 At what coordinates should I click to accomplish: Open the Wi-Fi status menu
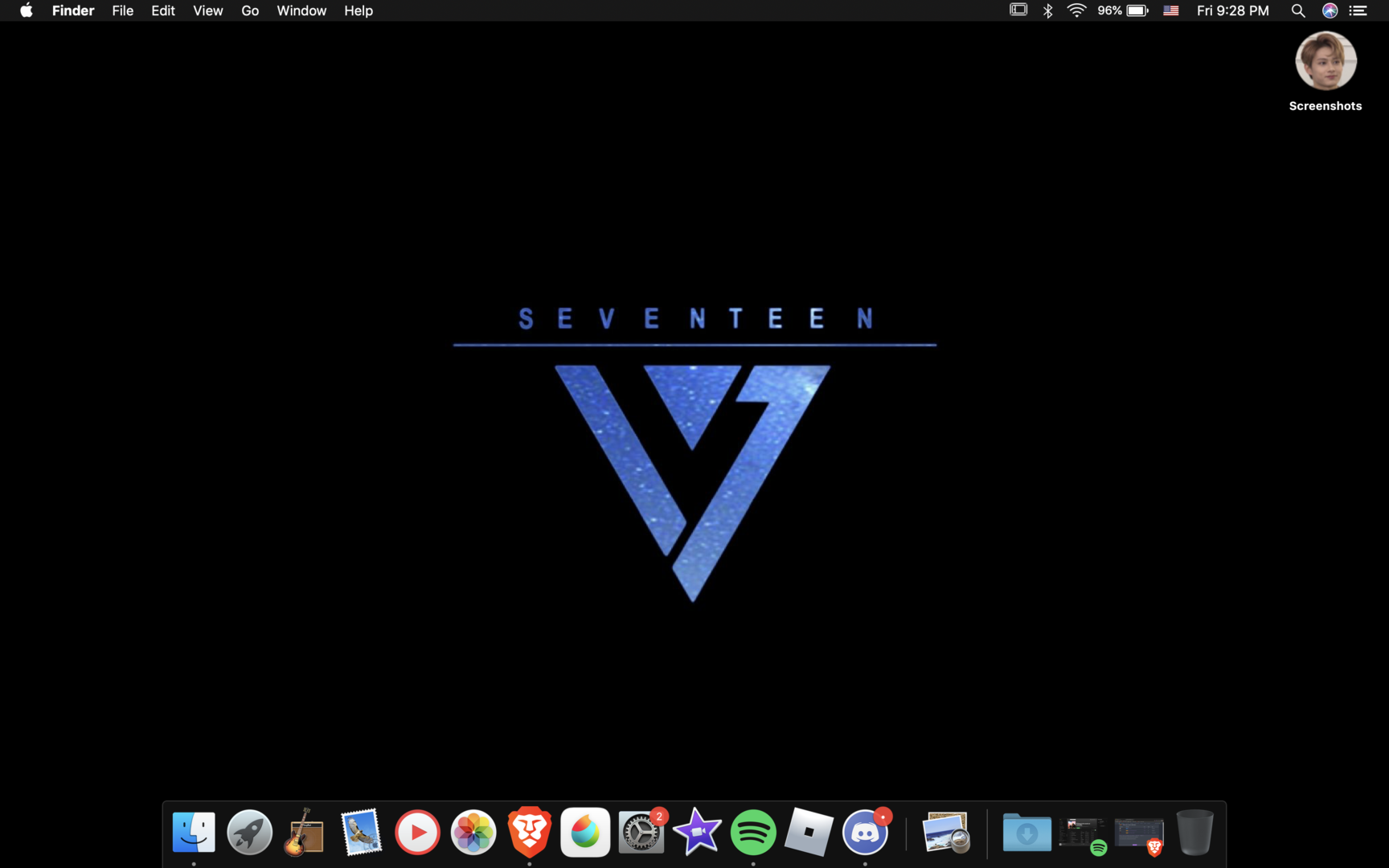1077,10
